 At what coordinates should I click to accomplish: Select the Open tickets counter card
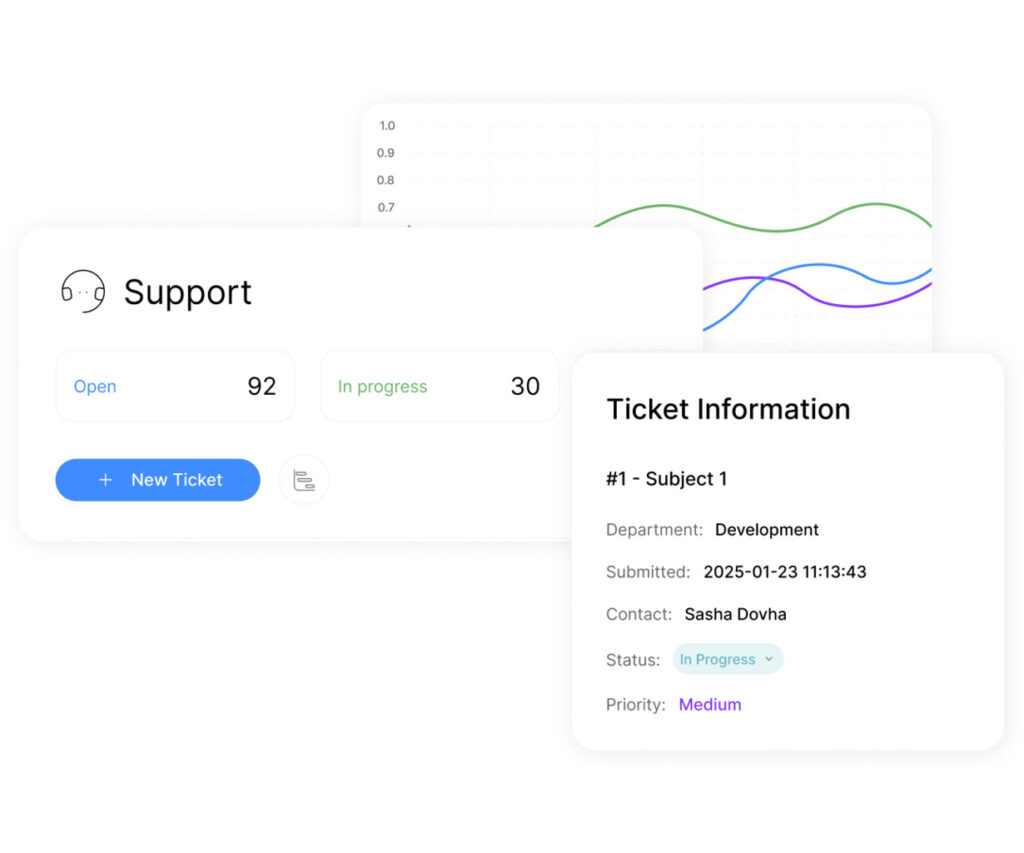175,386
